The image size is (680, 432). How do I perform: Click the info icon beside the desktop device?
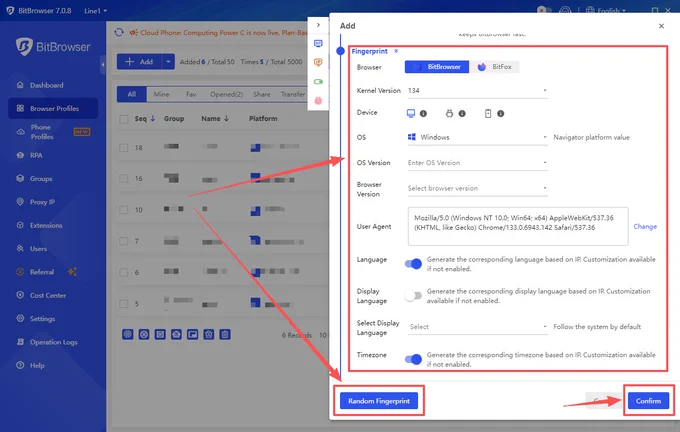tap(423, 114)
